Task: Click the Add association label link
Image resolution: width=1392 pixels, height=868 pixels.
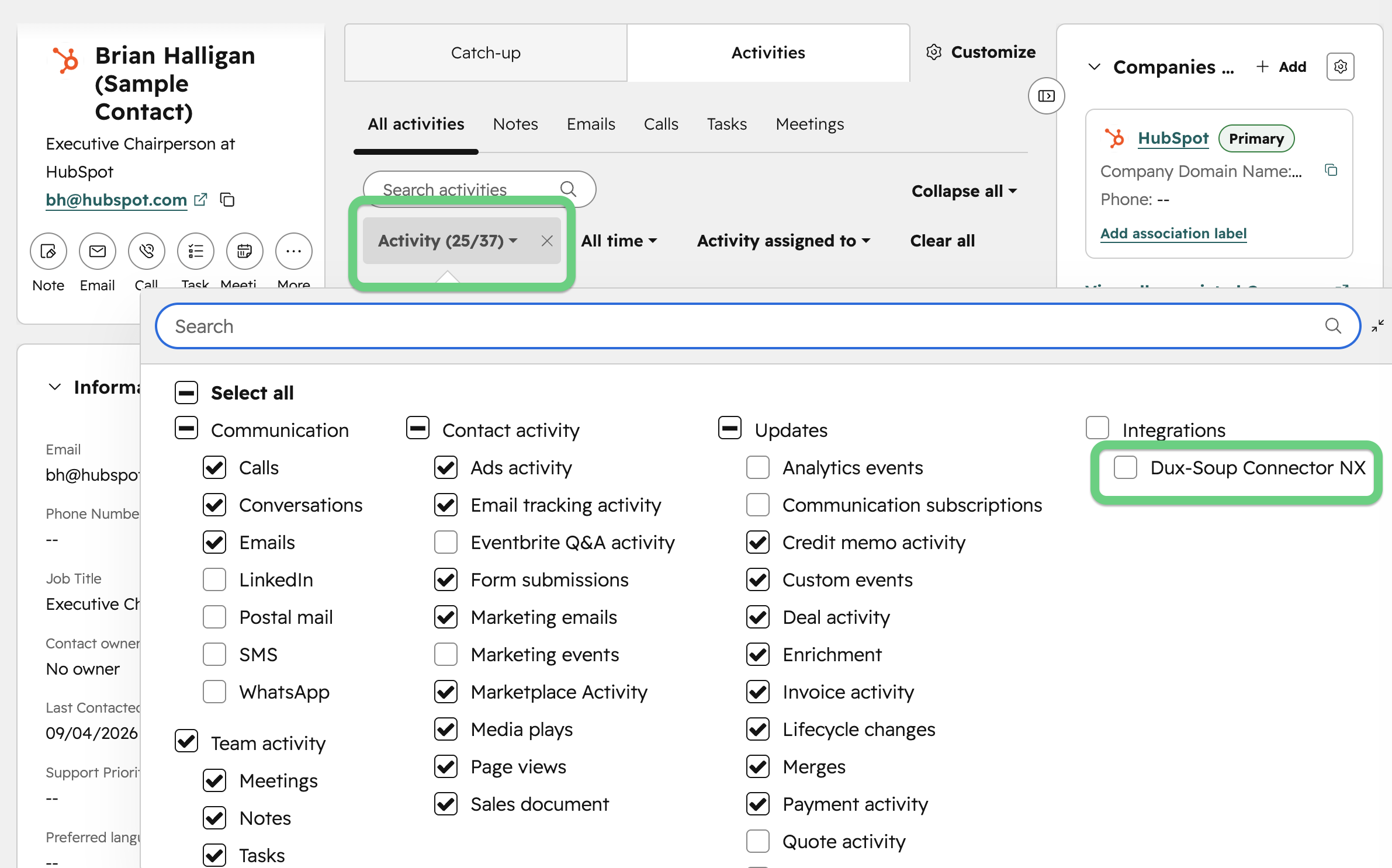Action: point(1173,233)
